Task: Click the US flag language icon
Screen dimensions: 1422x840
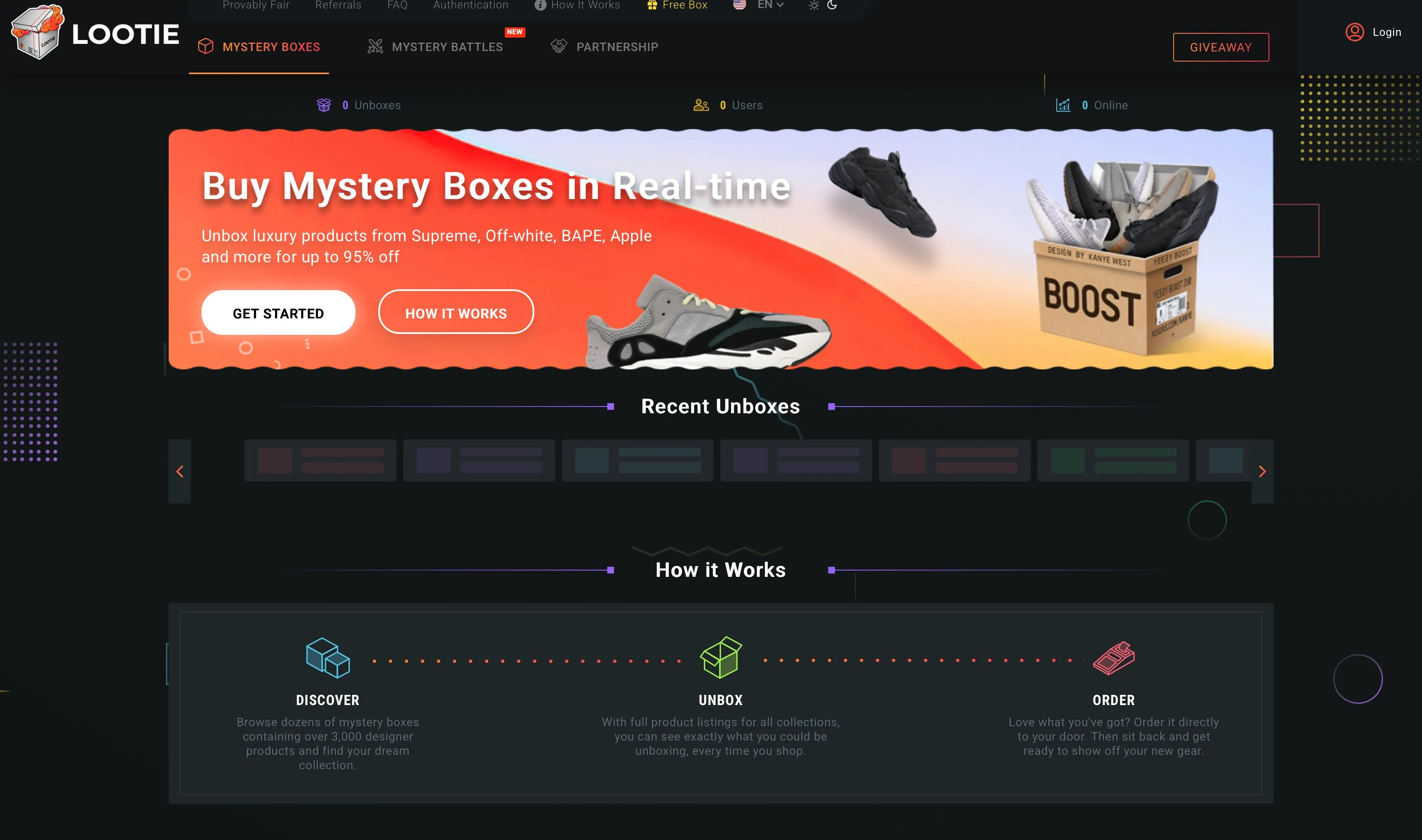Action: [739, 5]
